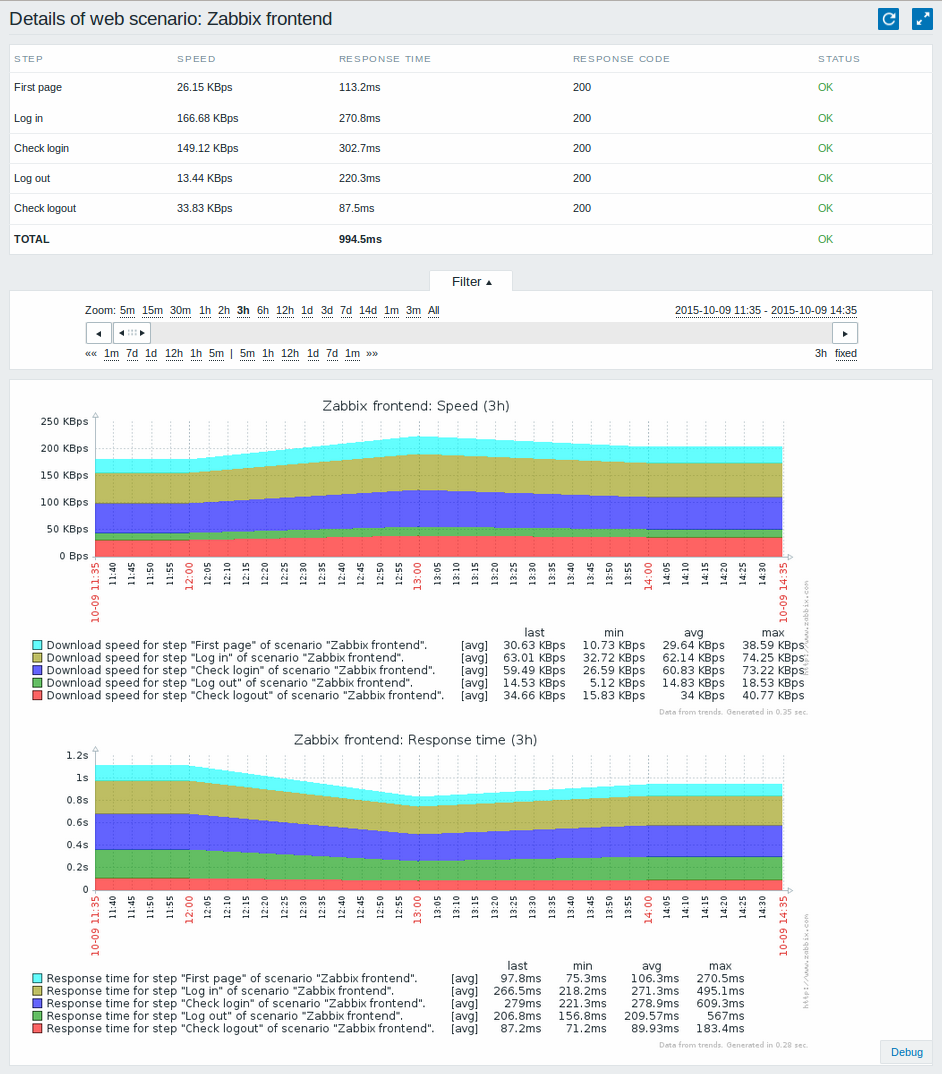The width and height of the screenshot is (942, 1074).
Task: Click the 13:00 marker on Speed graph
Action: click(417, 576)
